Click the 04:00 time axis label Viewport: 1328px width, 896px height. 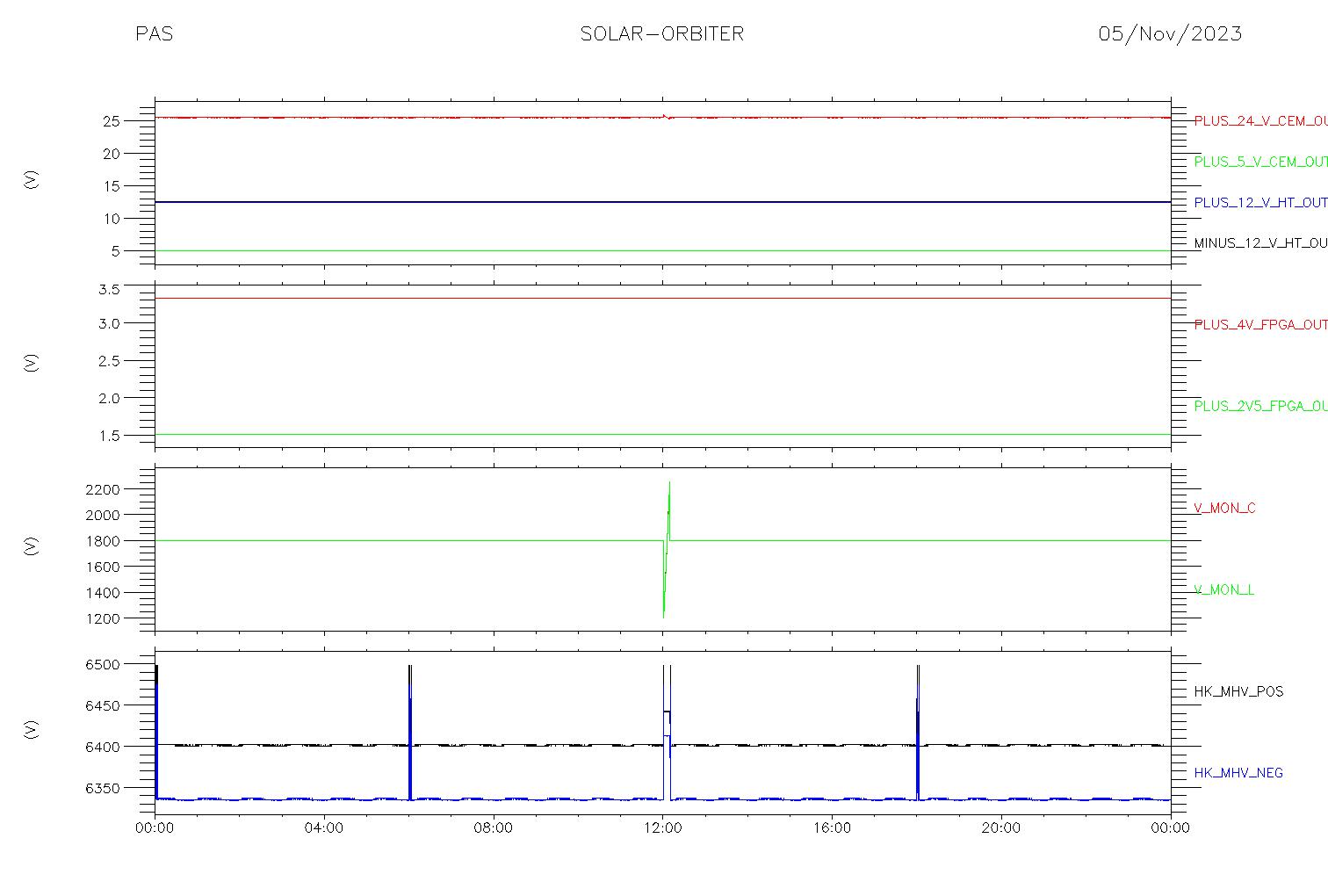[x=324, y=828]
